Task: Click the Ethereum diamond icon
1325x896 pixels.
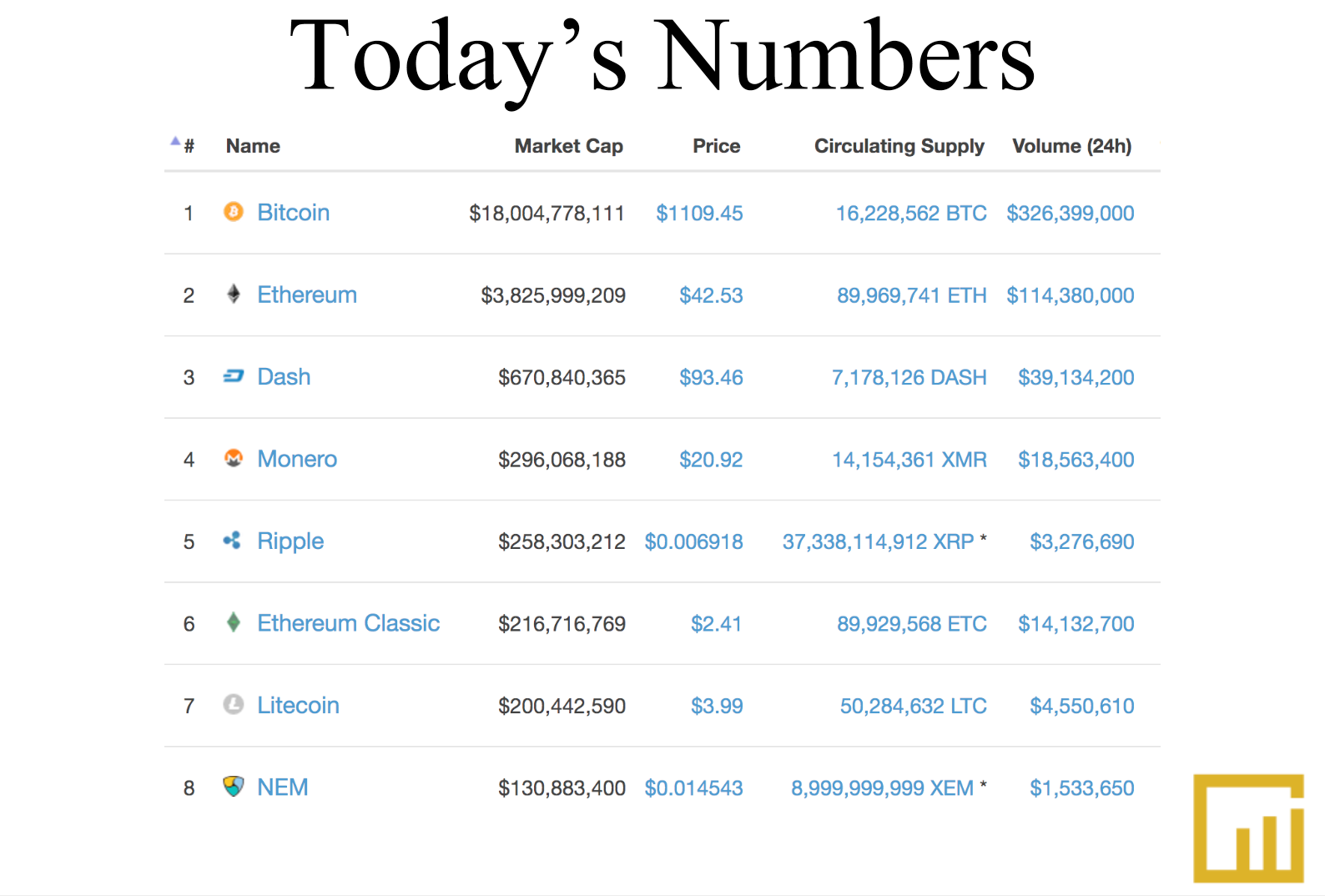Action: pyautogui.click(x=234, y=294)
